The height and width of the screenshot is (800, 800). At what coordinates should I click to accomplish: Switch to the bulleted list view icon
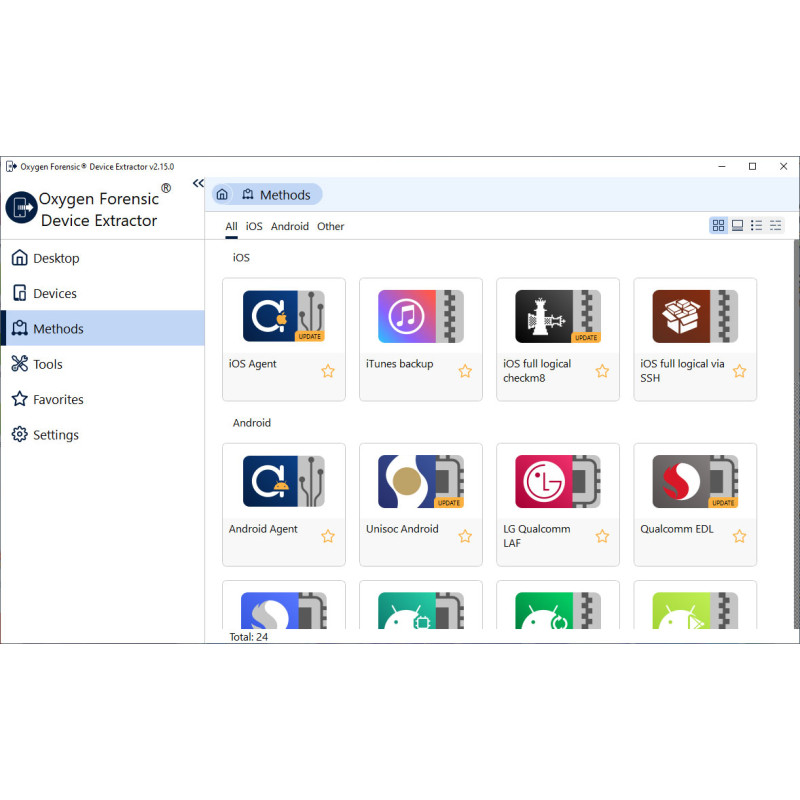coord(756,225)
